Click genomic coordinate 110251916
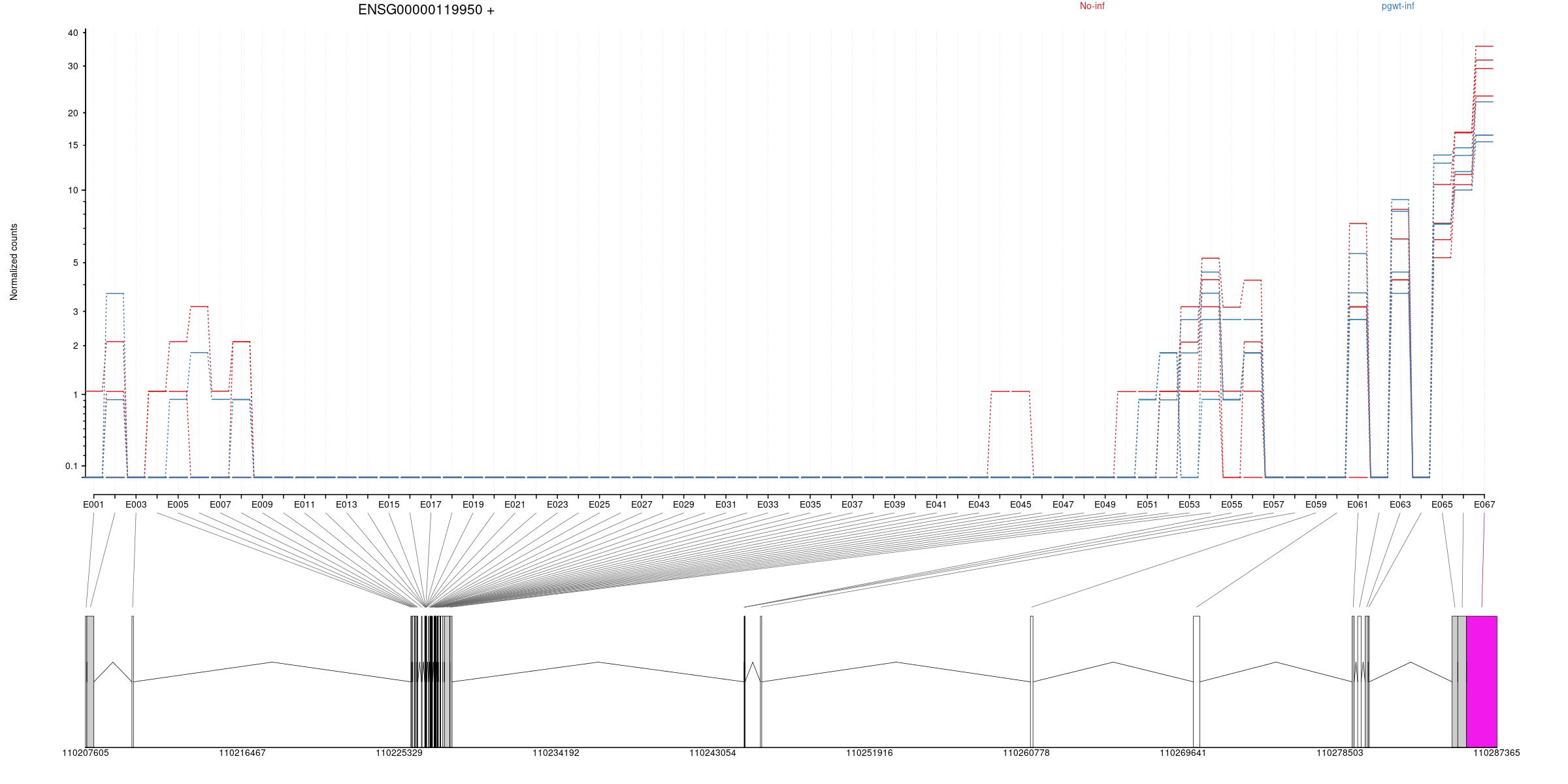Screen dimensions: 1568x784 (870, 753)
